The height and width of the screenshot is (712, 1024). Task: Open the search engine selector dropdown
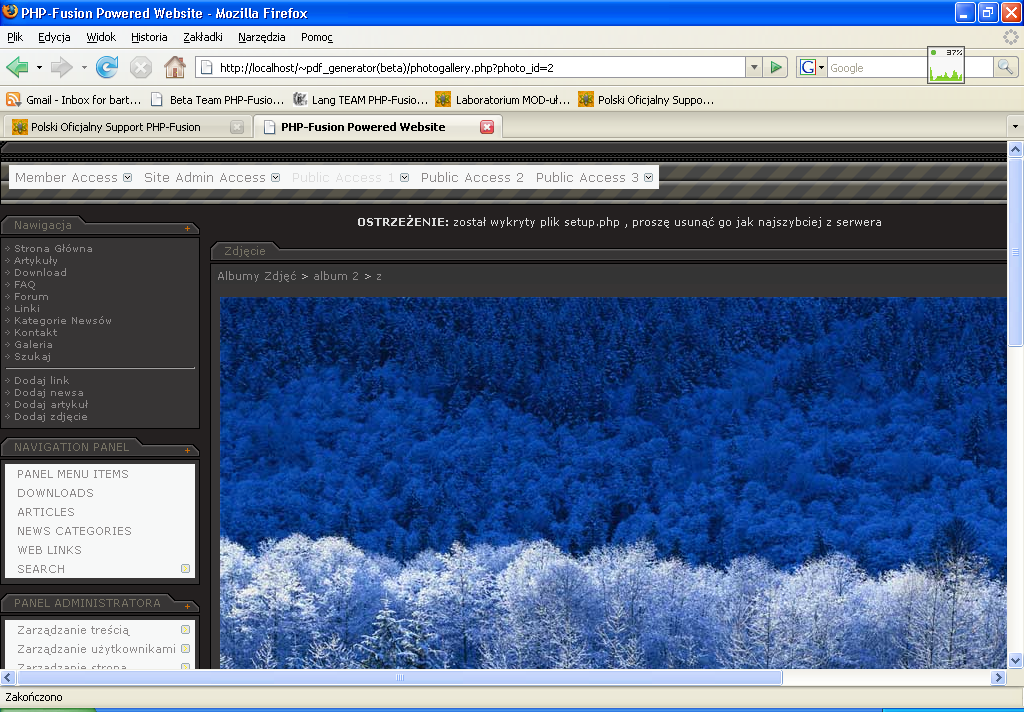click(x=821, y=67)
